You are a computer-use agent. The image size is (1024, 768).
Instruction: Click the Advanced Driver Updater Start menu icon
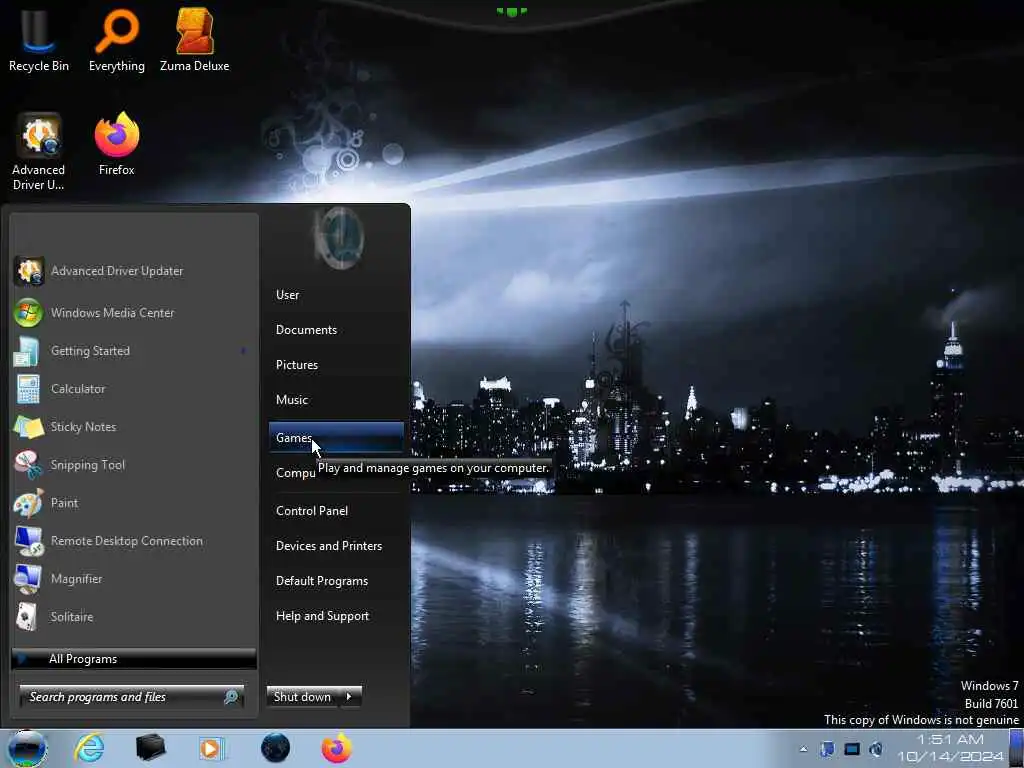tap(29, 271)
